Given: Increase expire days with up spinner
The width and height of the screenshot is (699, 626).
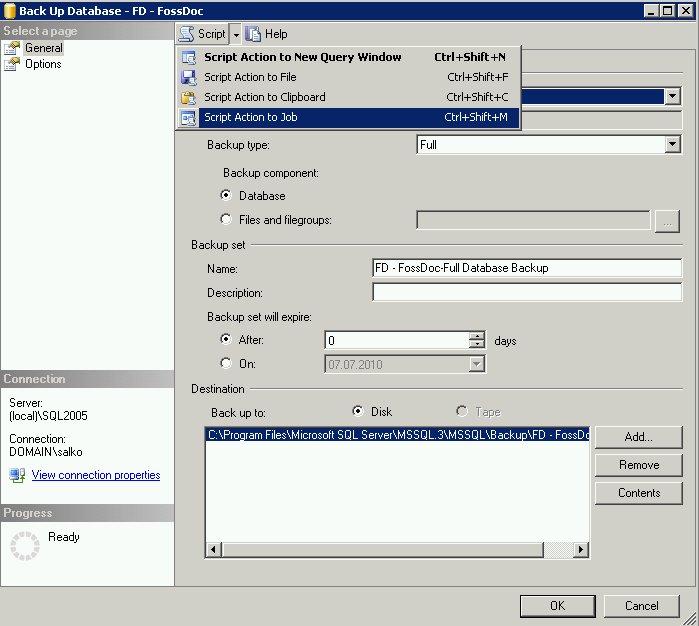Looking at the screenshot, I should [x=477, y=336].
